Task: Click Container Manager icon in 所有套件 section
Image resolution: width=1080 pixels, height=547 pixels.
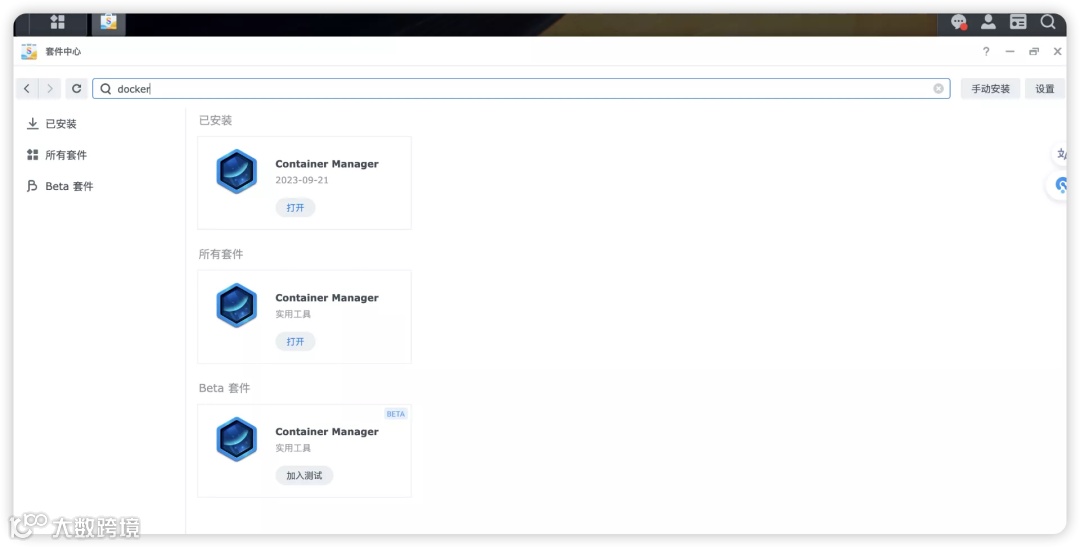Action: coord(236,305)
